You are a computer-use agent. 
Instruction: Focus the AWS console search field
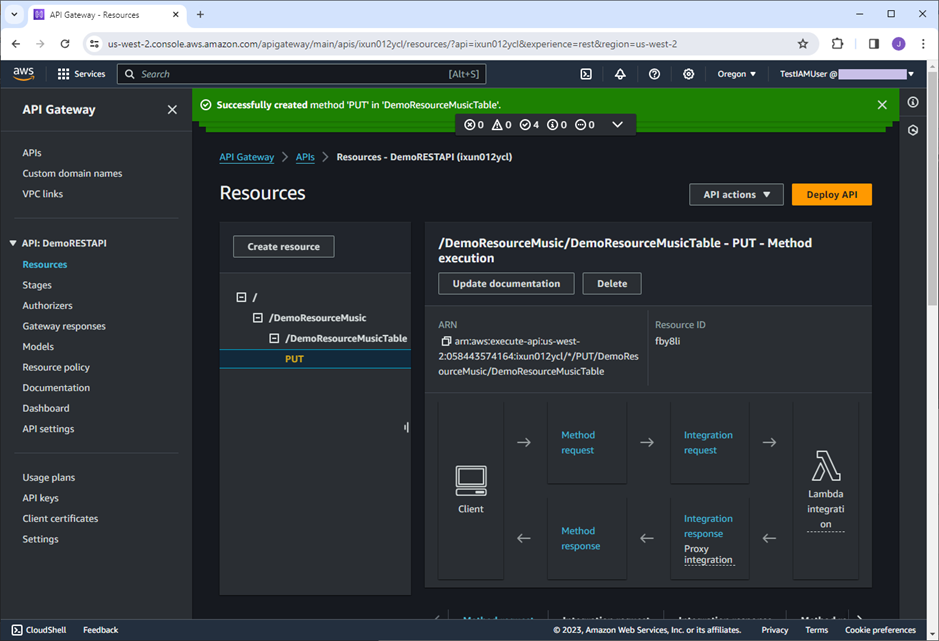tap(301, 74)
